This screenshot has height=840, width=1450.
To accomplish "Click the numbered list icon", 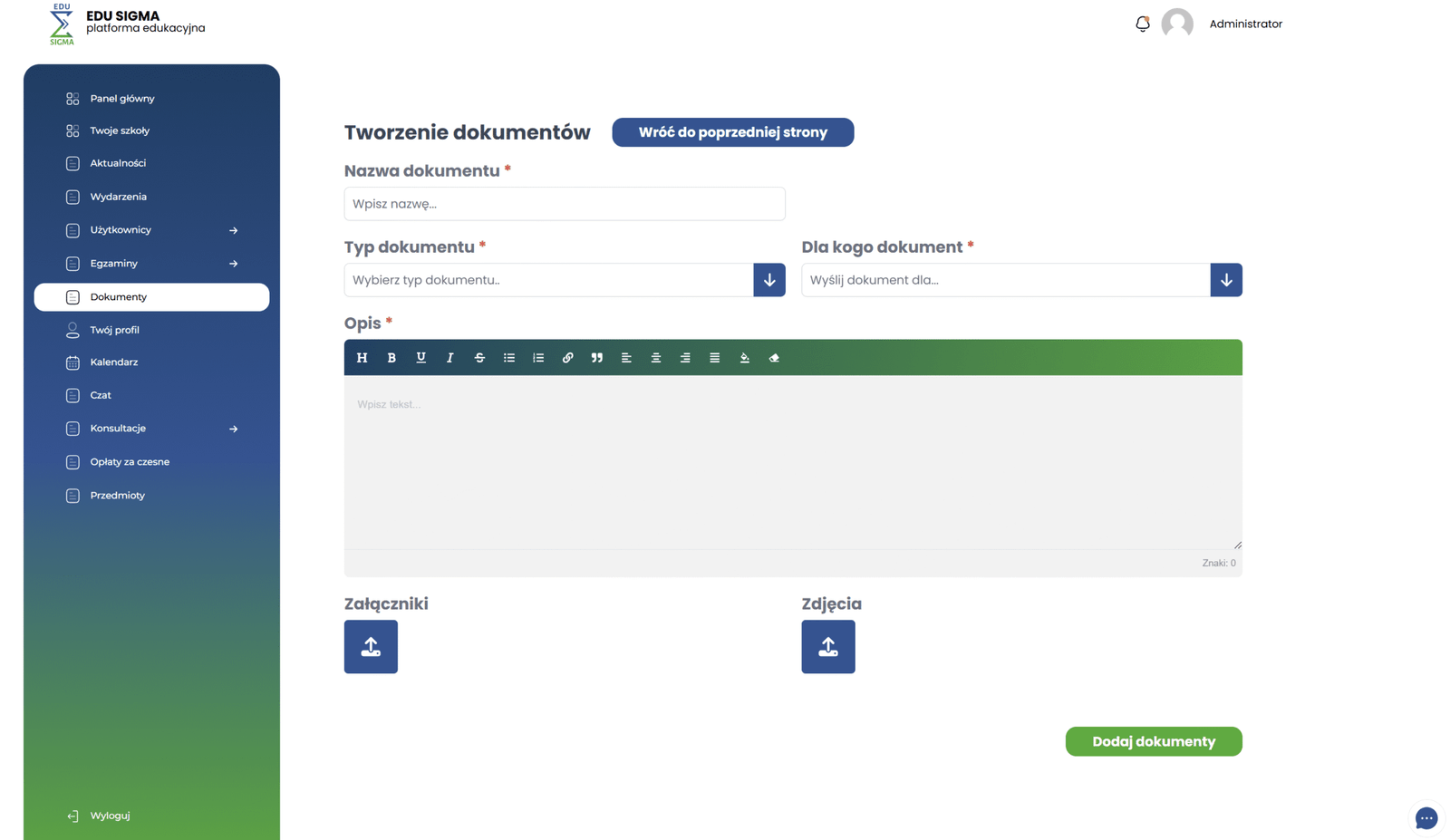I will [538, 358].
